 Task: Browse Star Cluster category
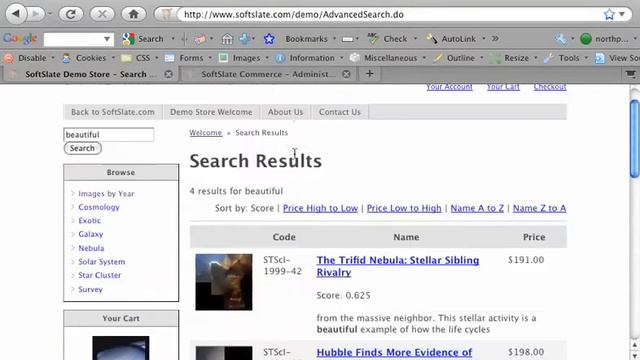[100, 275]
